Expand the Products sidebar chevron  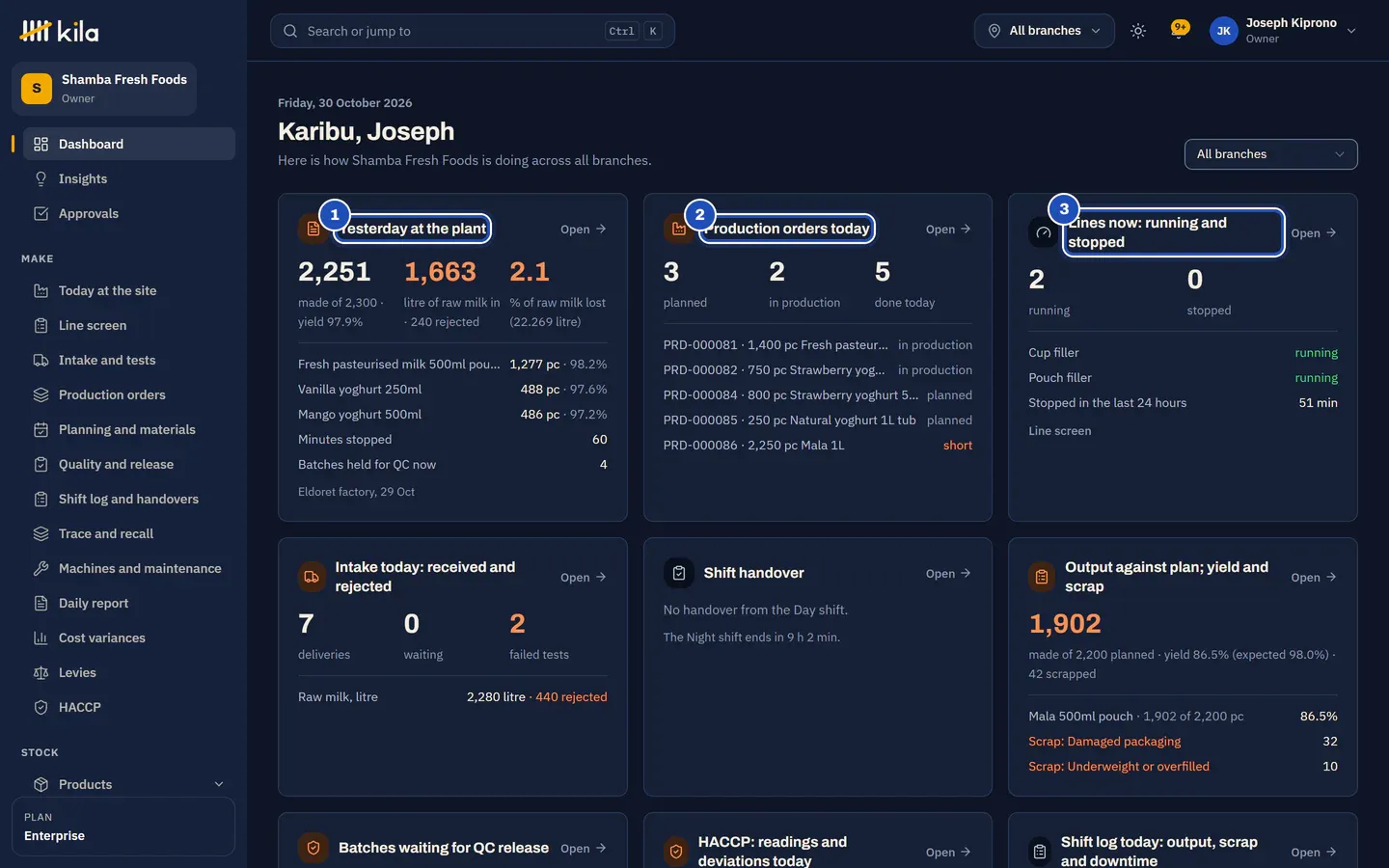pos(219,784)
